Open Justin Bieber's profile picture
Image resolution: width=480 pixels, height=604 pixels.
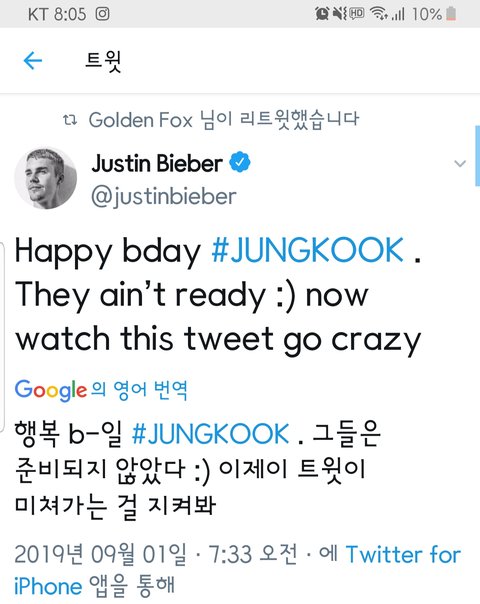pos(45,178)
